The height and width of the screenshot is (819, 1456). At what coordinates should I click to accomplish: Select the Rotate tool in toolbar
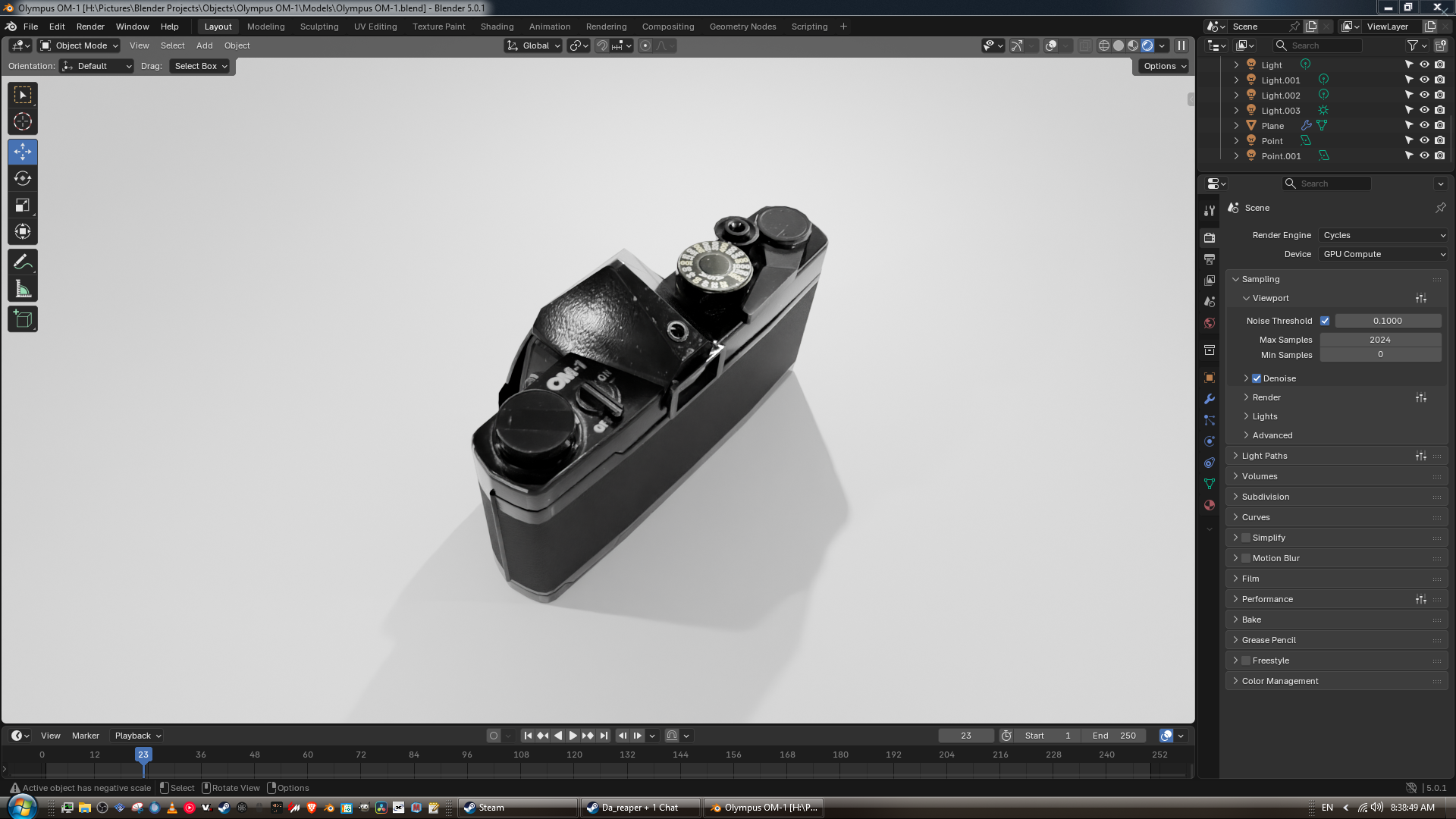tap(23, 179)
